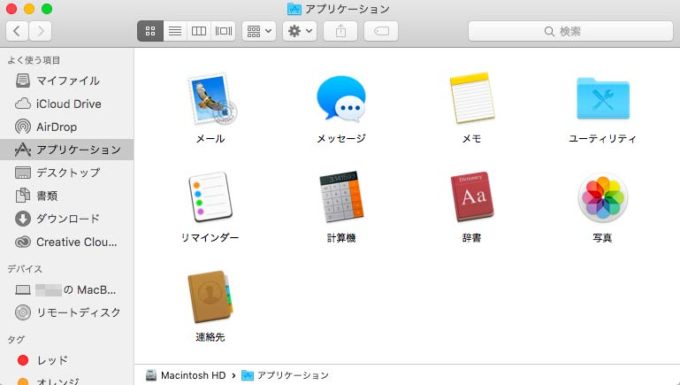This screenshot has height=385, width=680.
Task: Select the 写真 (Photos) app icon
Action: pos(603,197)
